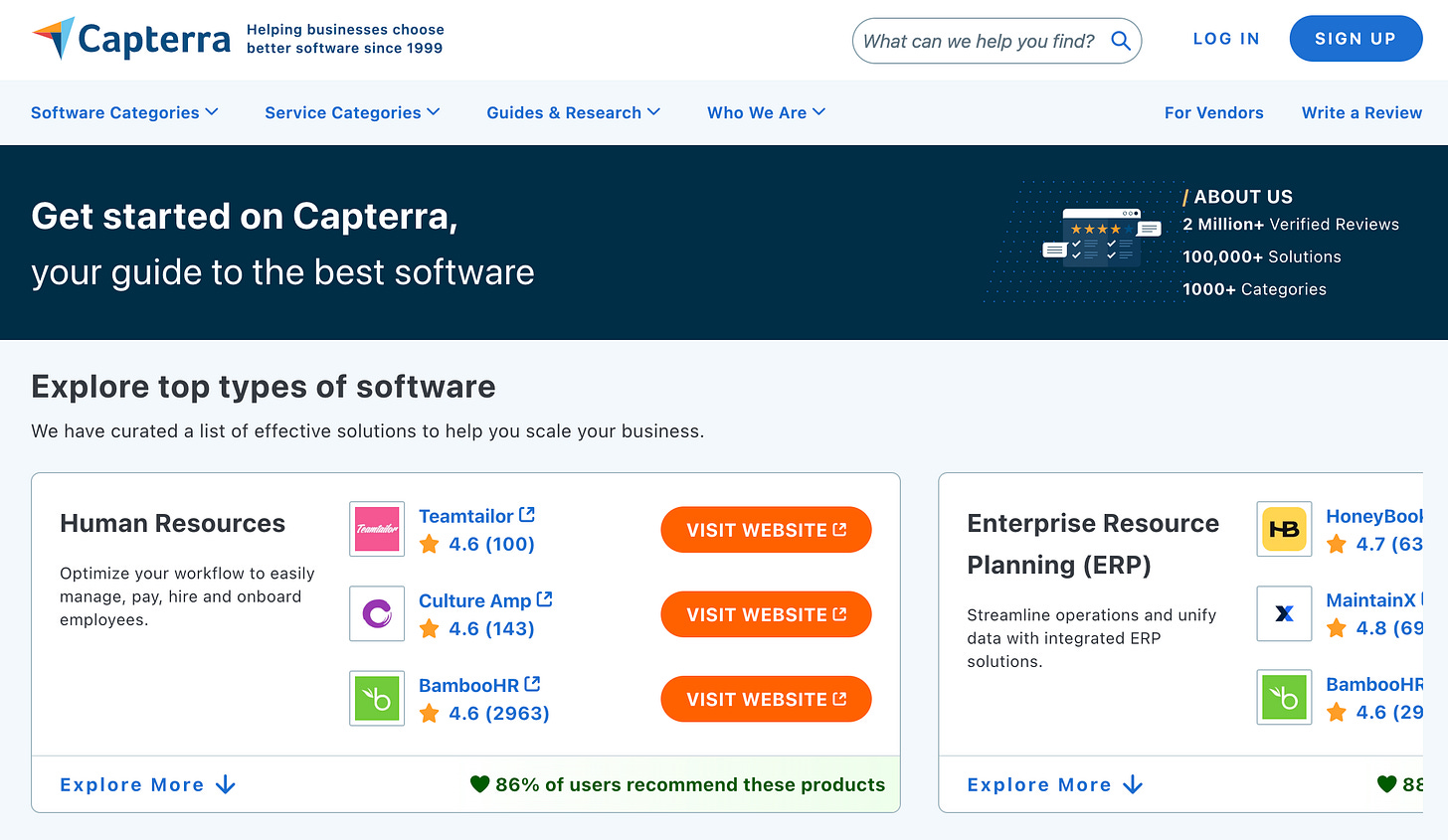Open the Write a Review menu item
The image size is (1448, 840).
tap(1361, 112)
